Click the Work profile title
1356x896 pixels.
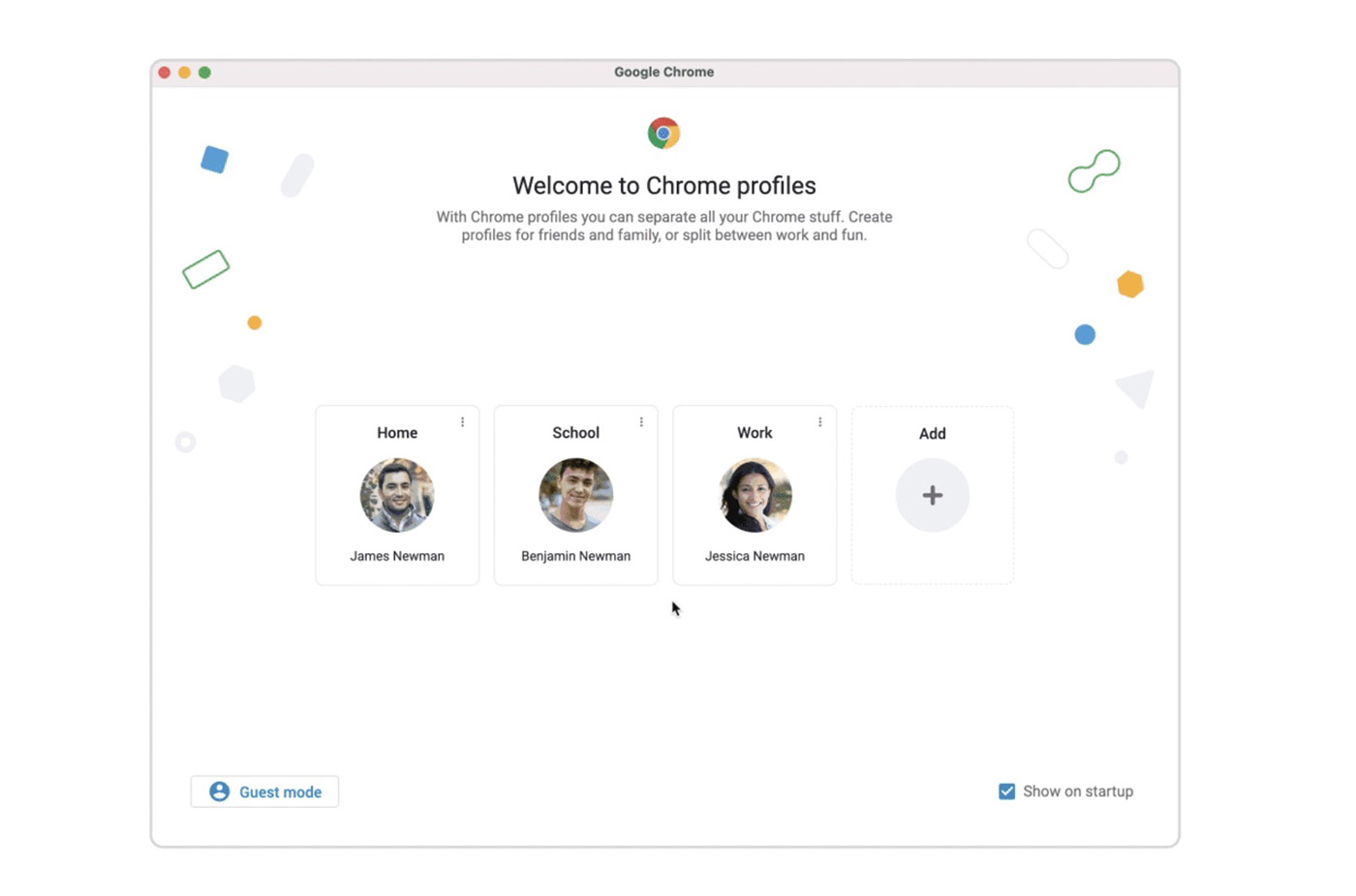(x=755, y=433)
